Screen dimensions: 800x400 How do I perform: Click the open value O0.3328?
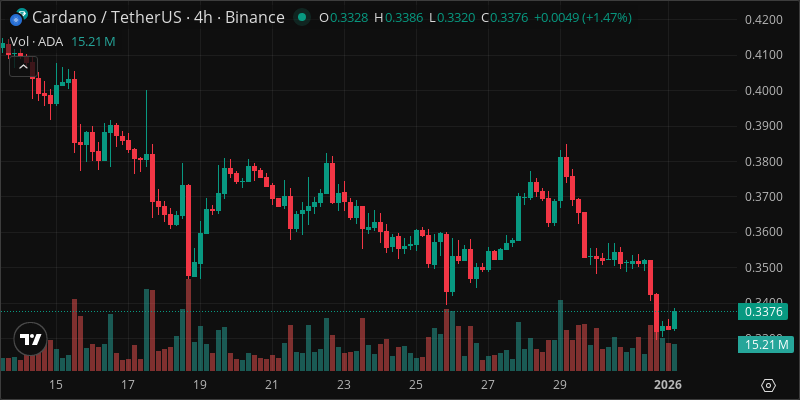(x=344, y=18)
